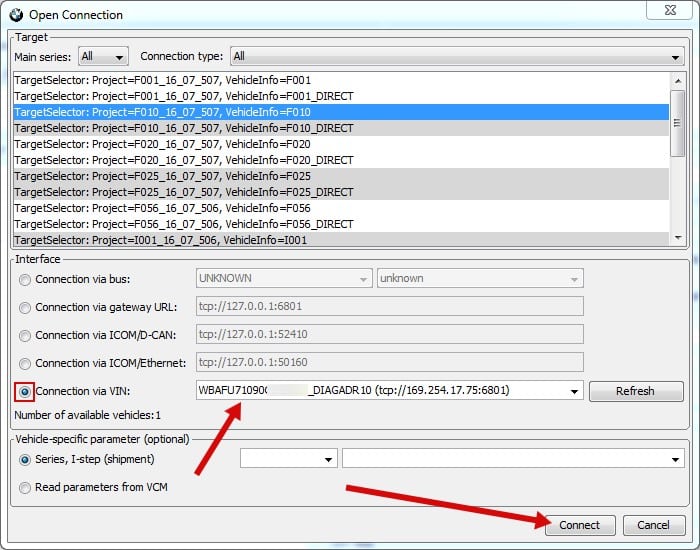Click target list scrollbar up arrow
The image size is (700, 550).
coord(678,81)
